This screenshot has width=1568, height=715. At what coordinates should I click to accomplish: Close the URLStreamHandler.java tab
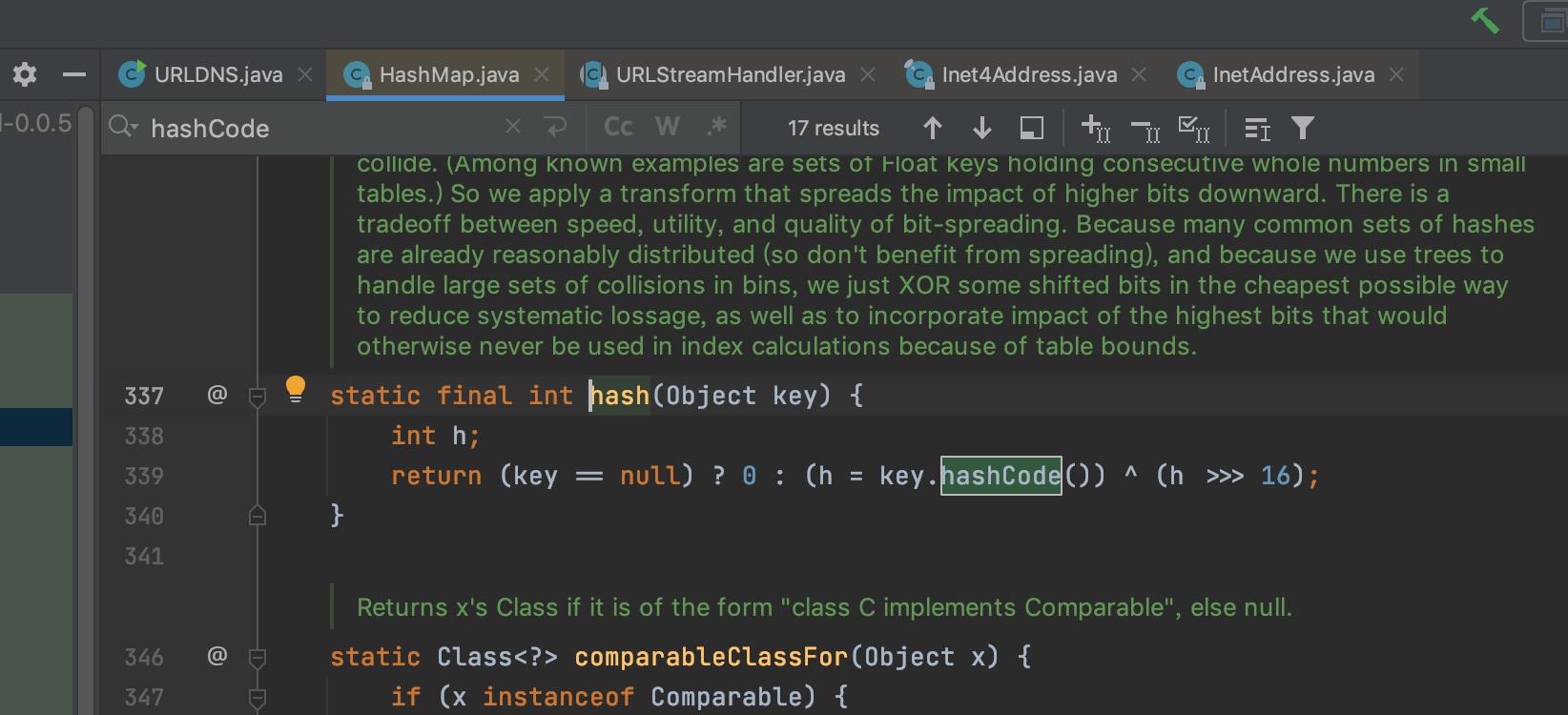[x=868, y=74]
